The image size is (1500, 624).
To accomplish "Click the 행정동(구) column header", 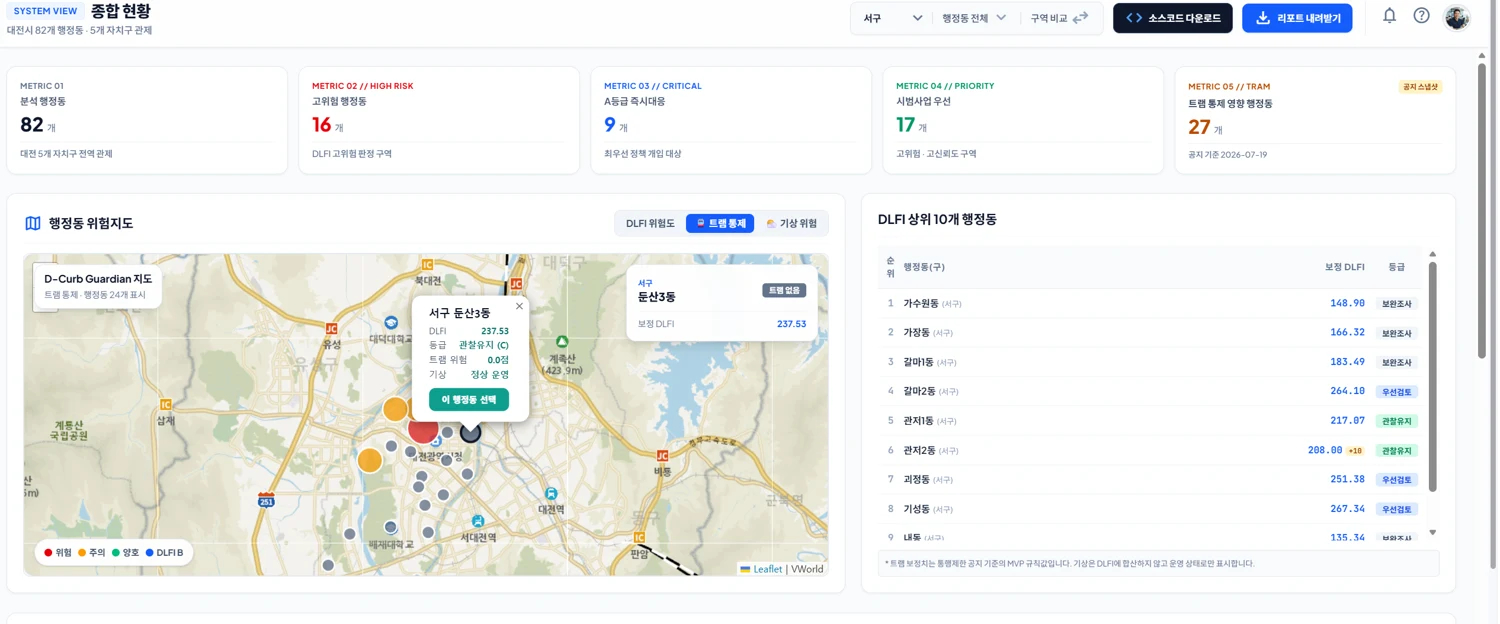I will 924,267.
